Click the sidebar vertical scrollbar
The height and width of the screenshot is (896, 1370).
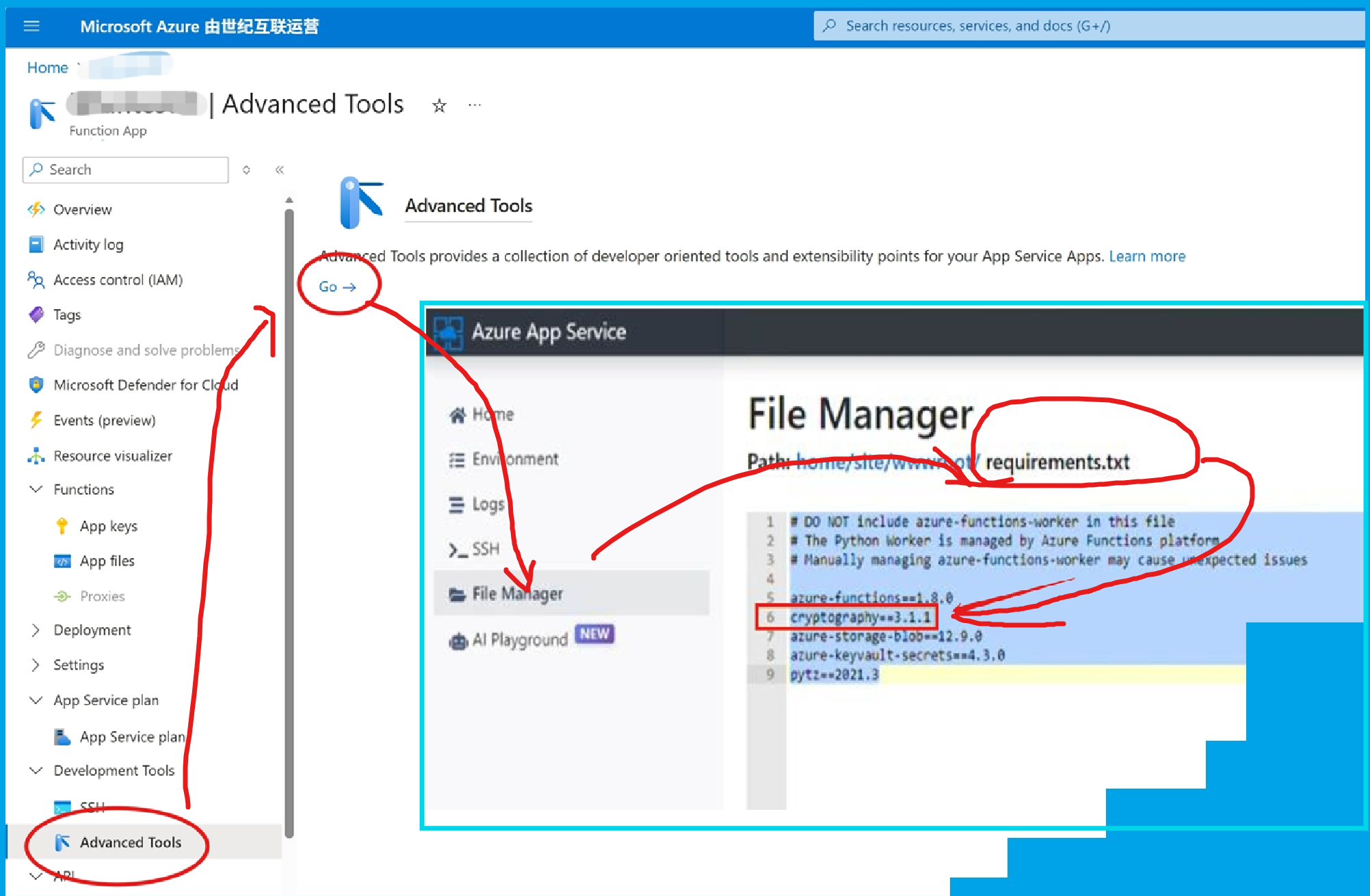pyautogui.click(x=289, y=520)
